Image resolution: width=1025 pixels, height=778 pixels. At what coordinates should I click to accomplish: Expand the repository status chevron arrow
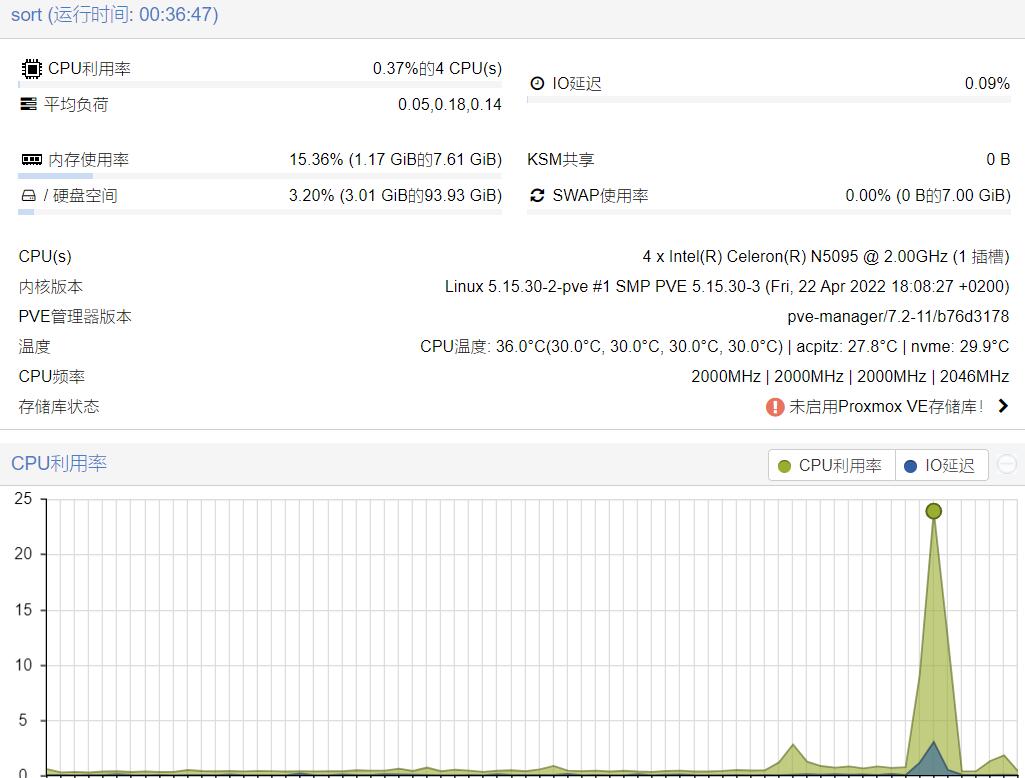tap(1003, 406)
